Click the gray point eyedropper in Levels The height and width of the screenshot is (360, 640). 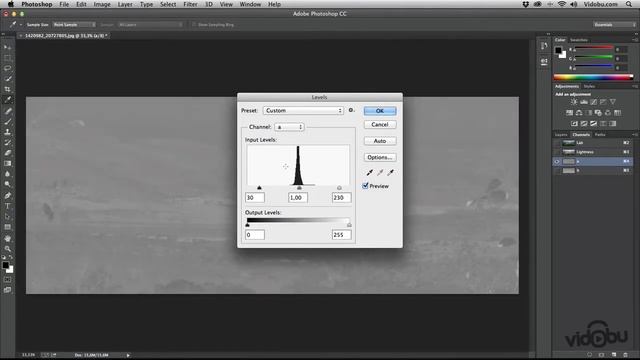click(x=380, y=173)
